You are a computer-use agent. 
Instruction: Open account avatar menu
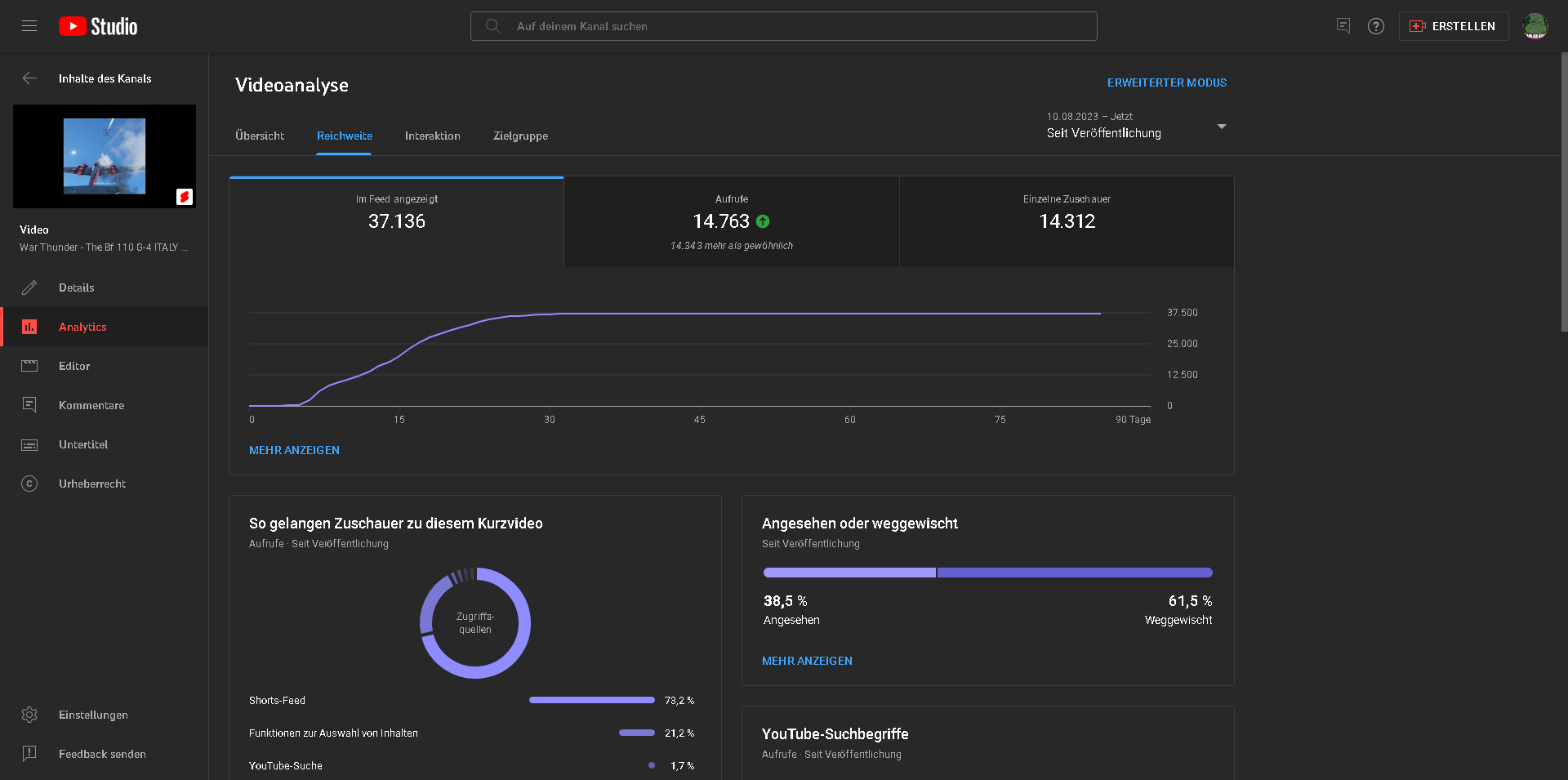point(1535,26)
